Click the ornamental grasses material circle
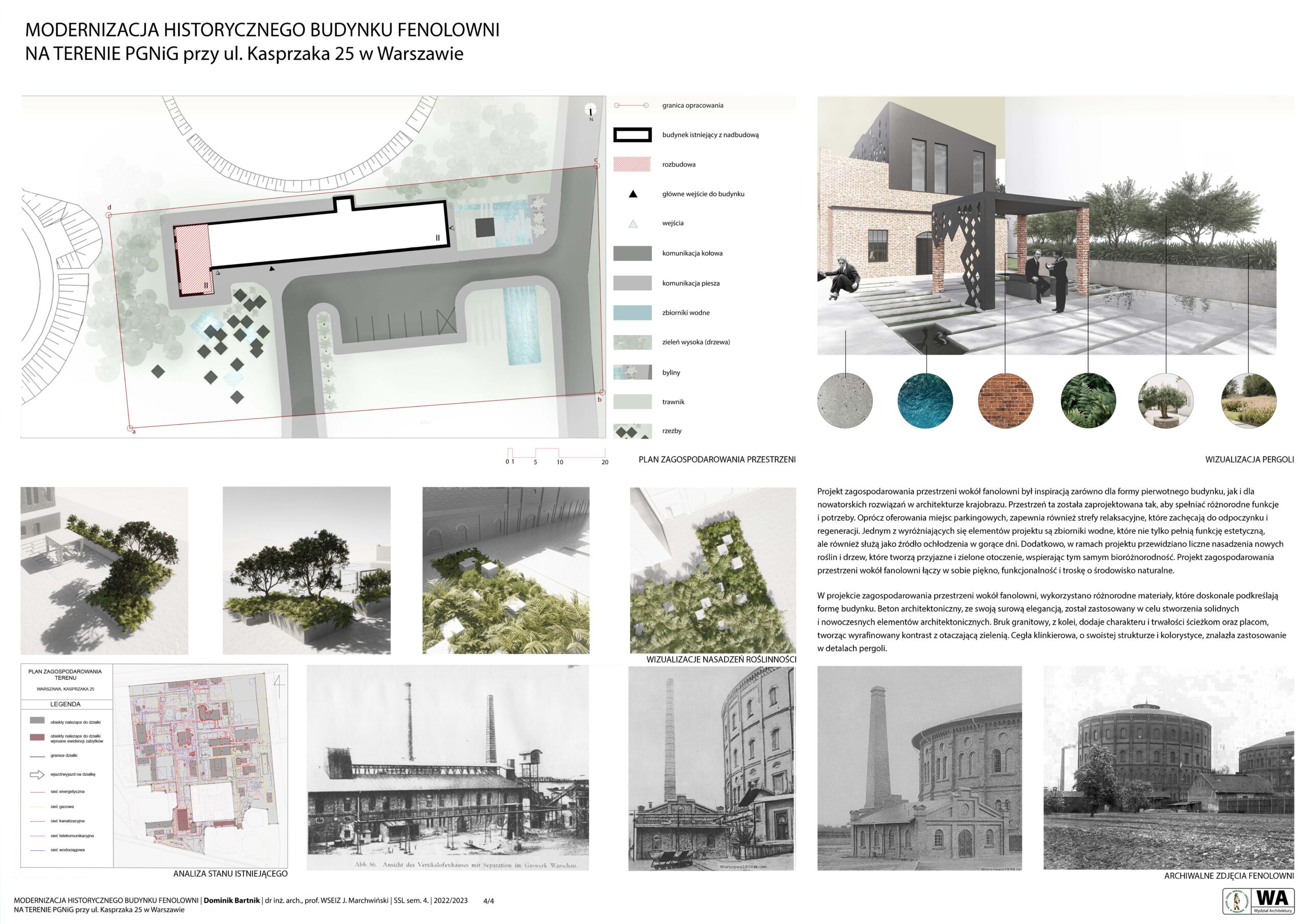Image resolution: width=1309 pixels, height=924 pixels. [1249, 400]
